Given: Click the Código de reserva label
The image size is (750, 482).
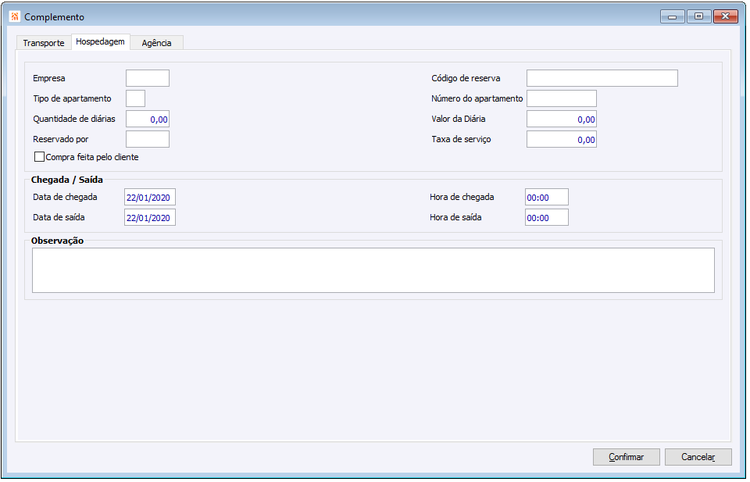Looking at the screenshot, I should click(x=465, y=78).
